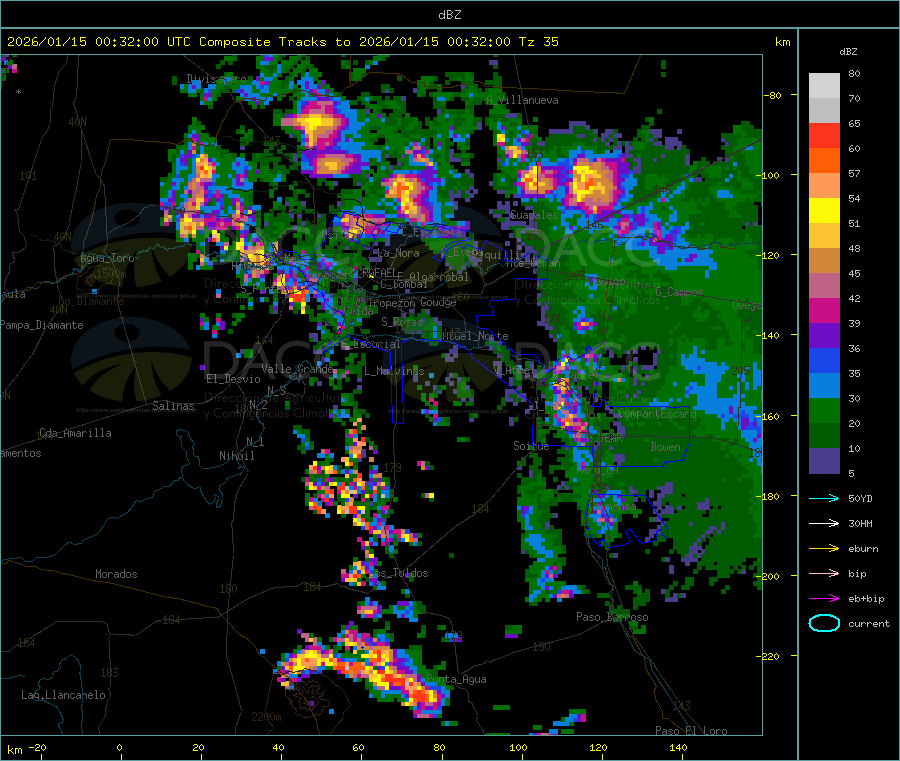Click the Paso_Barroso place label
900x761 pixels.
tap(612, 617)
